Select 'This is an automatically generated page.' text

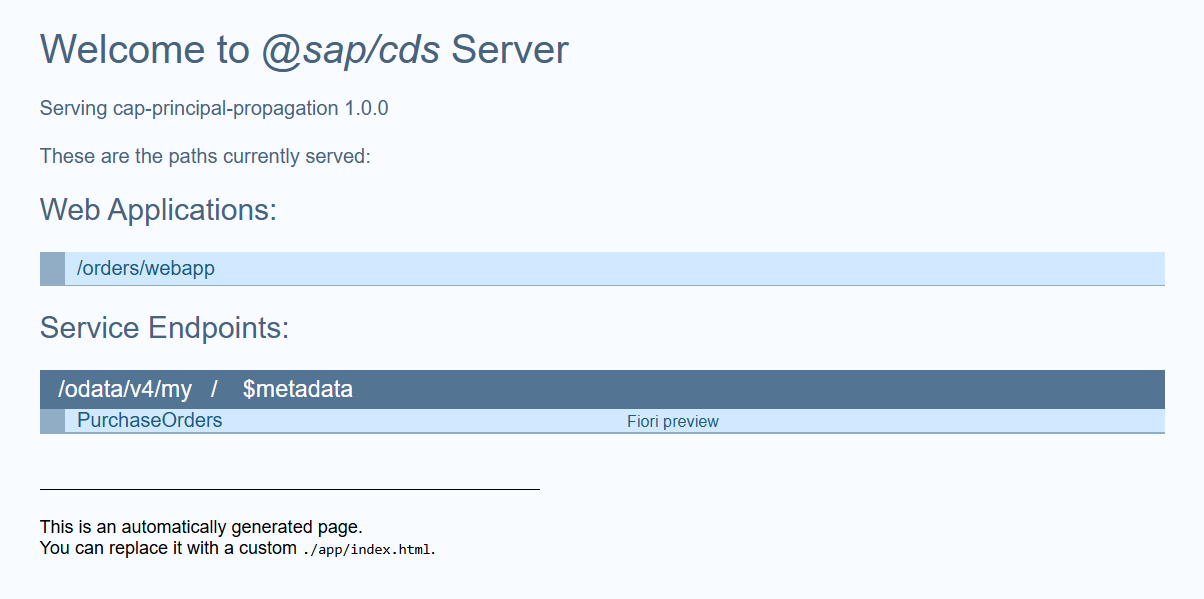(x=201, y=526)
